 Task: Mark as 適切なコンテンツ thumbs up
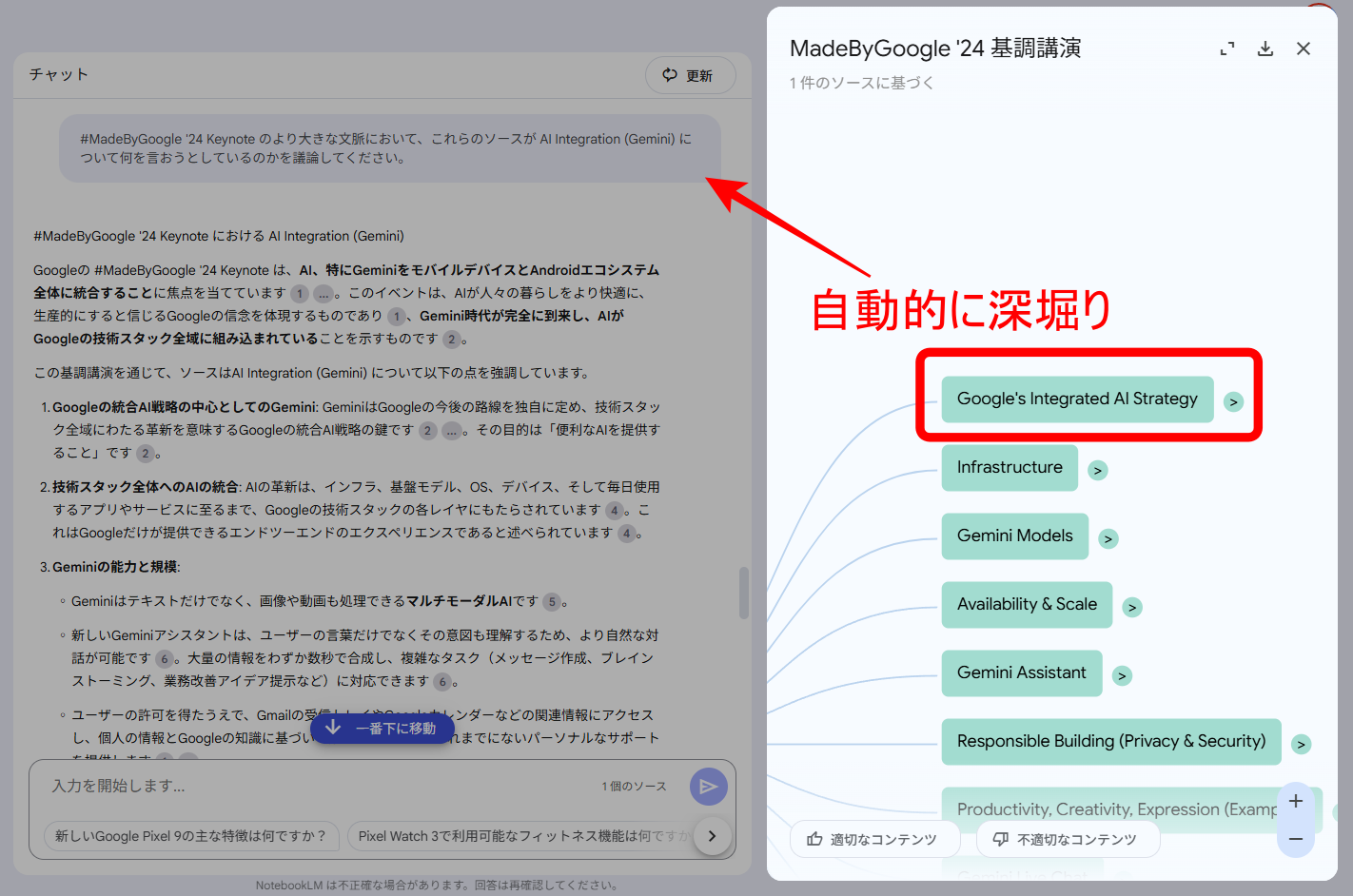872,839
